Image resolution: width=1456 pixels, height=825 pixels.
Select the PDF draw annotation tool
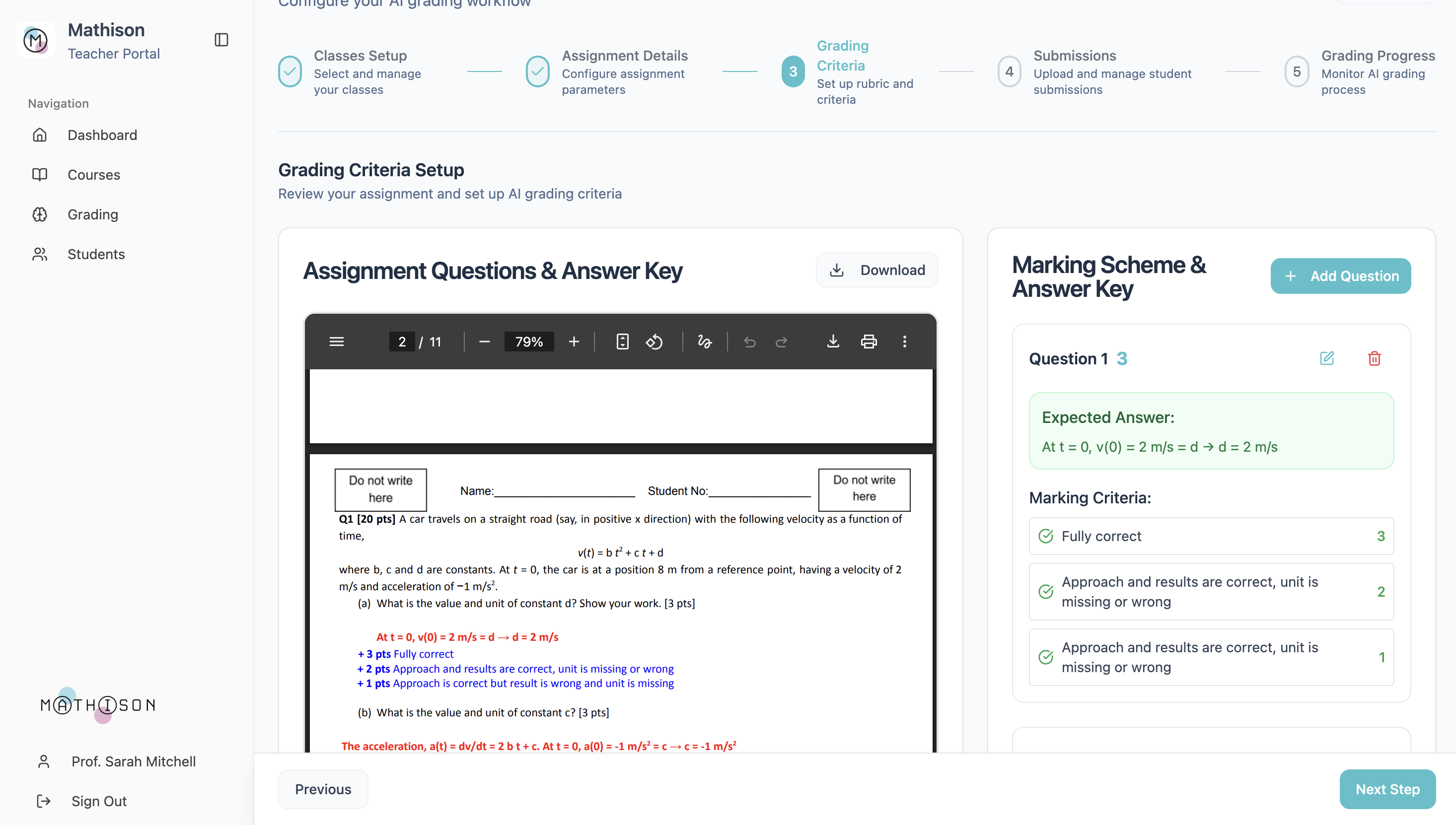coord(705,342)
